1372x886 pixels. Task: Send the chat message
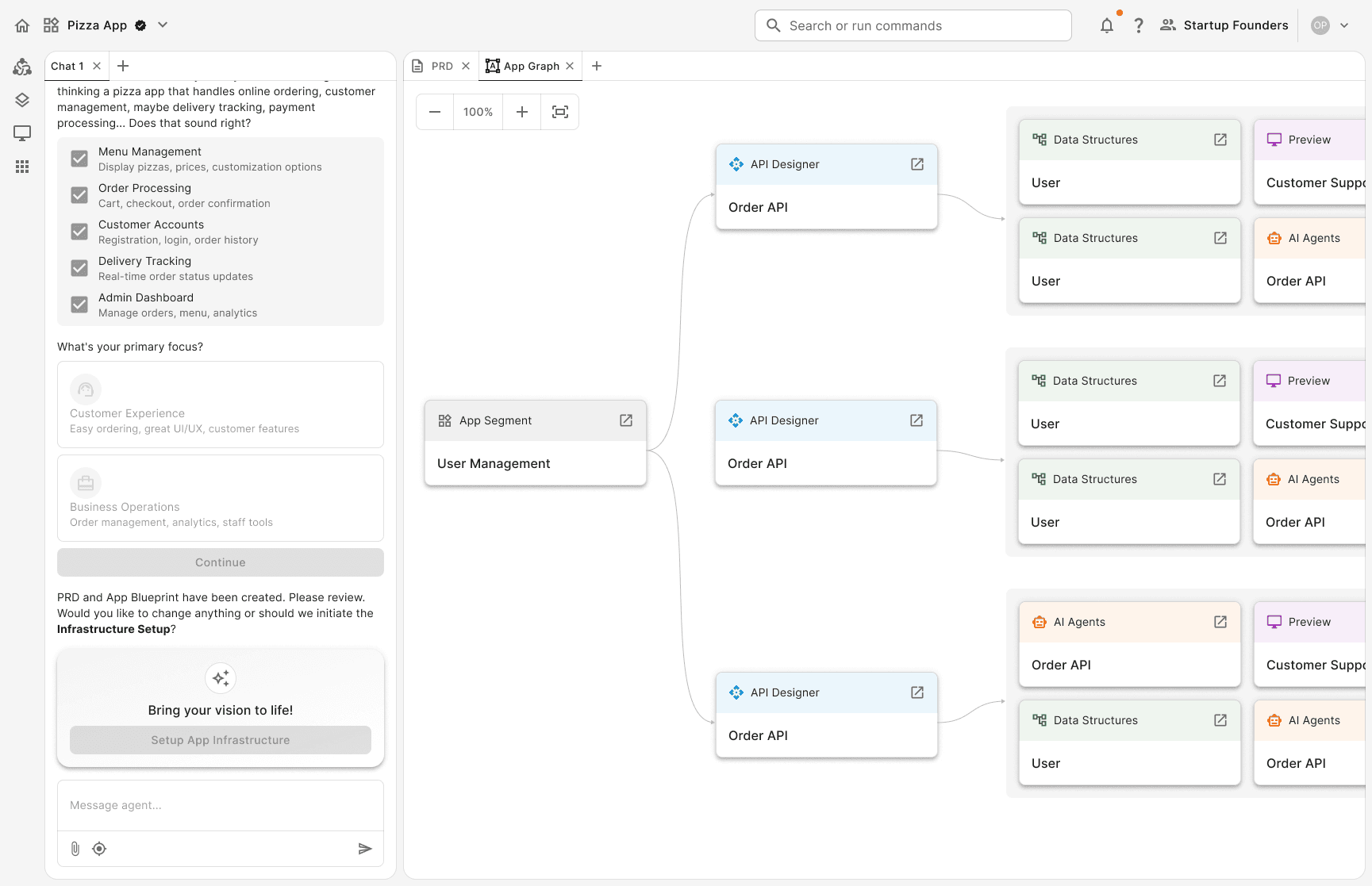[365, 849]
